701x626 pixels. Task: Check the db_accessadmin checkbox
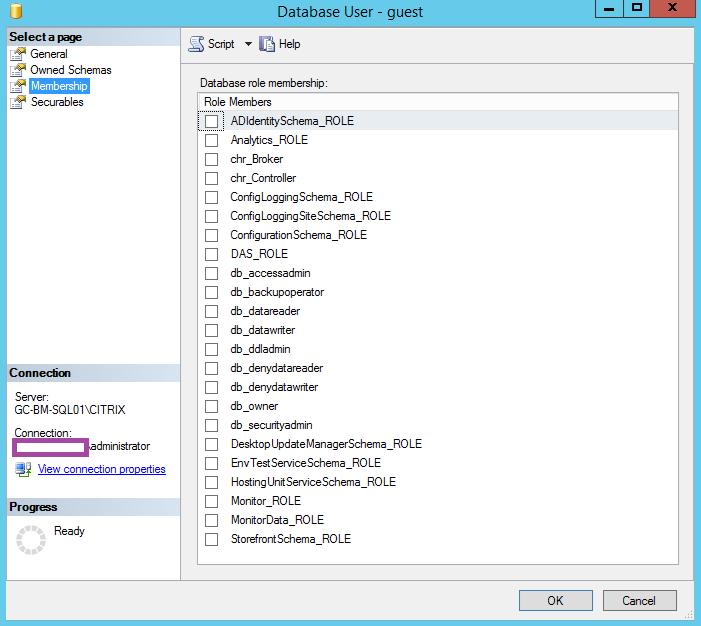click(x=211, y=273)
